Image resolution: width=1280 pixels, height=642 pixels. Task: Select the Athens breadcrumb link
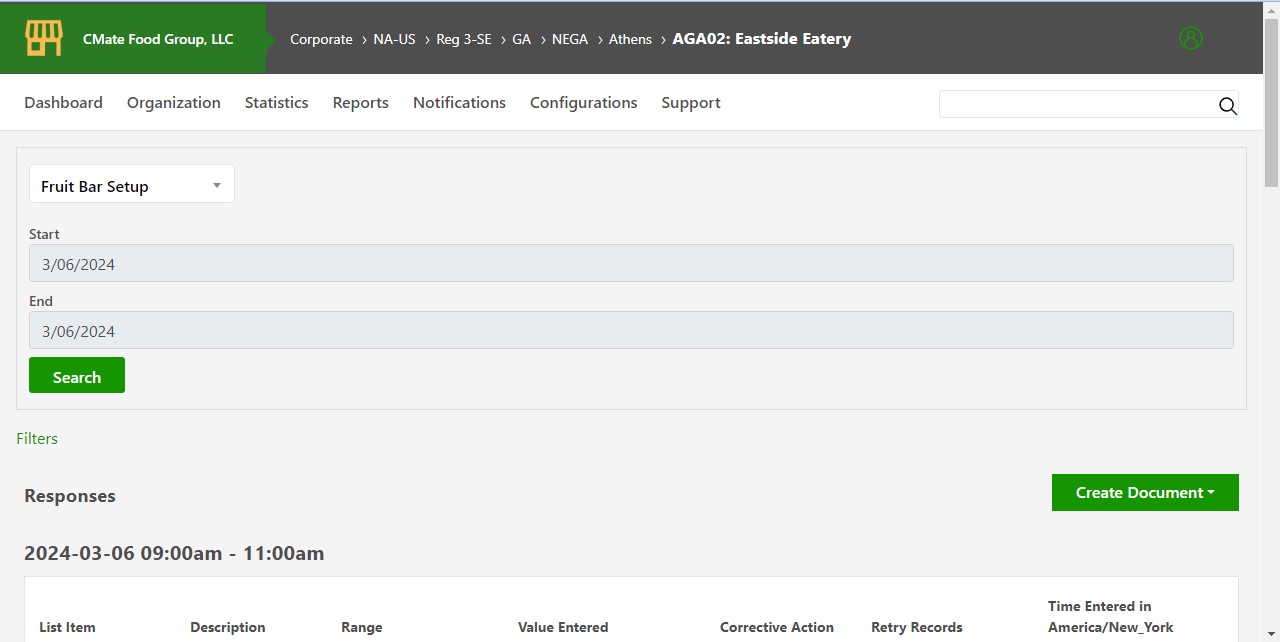630,39
